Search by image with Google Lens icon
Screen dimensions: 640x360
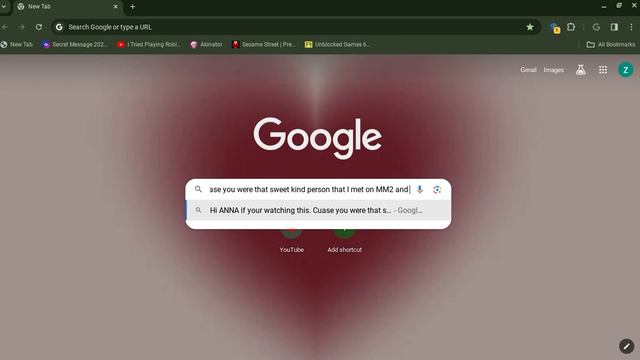(x=437, y=189)
